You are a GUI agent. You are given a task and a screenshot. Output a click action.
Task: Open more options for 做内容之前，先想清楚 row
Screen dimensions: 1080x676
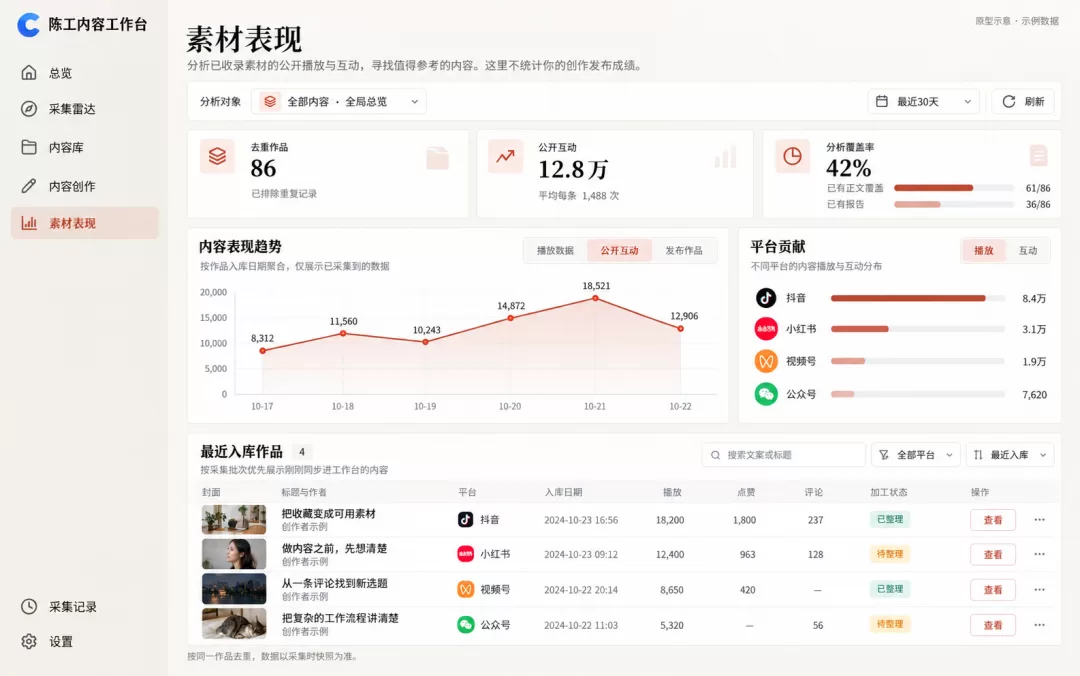[x=1039, y=554]
